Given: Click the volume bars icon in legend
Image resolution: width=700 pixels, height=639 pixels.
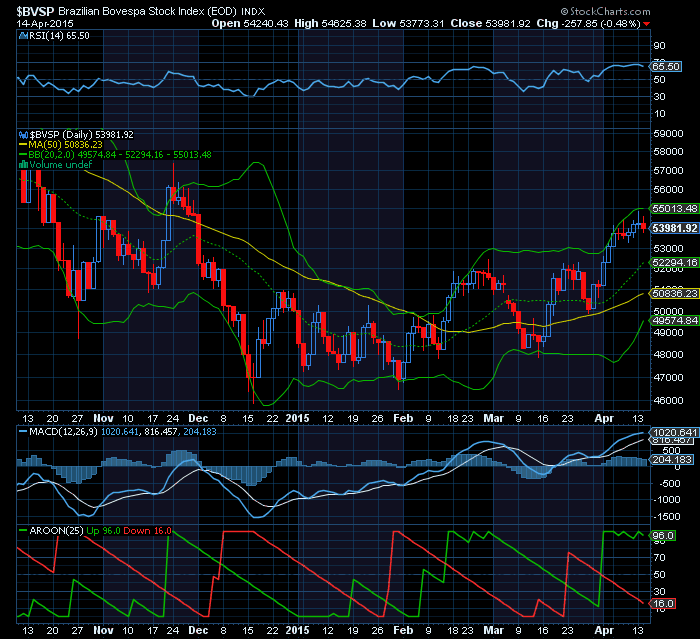Looking at the screenshot, I should pos(24,165).
